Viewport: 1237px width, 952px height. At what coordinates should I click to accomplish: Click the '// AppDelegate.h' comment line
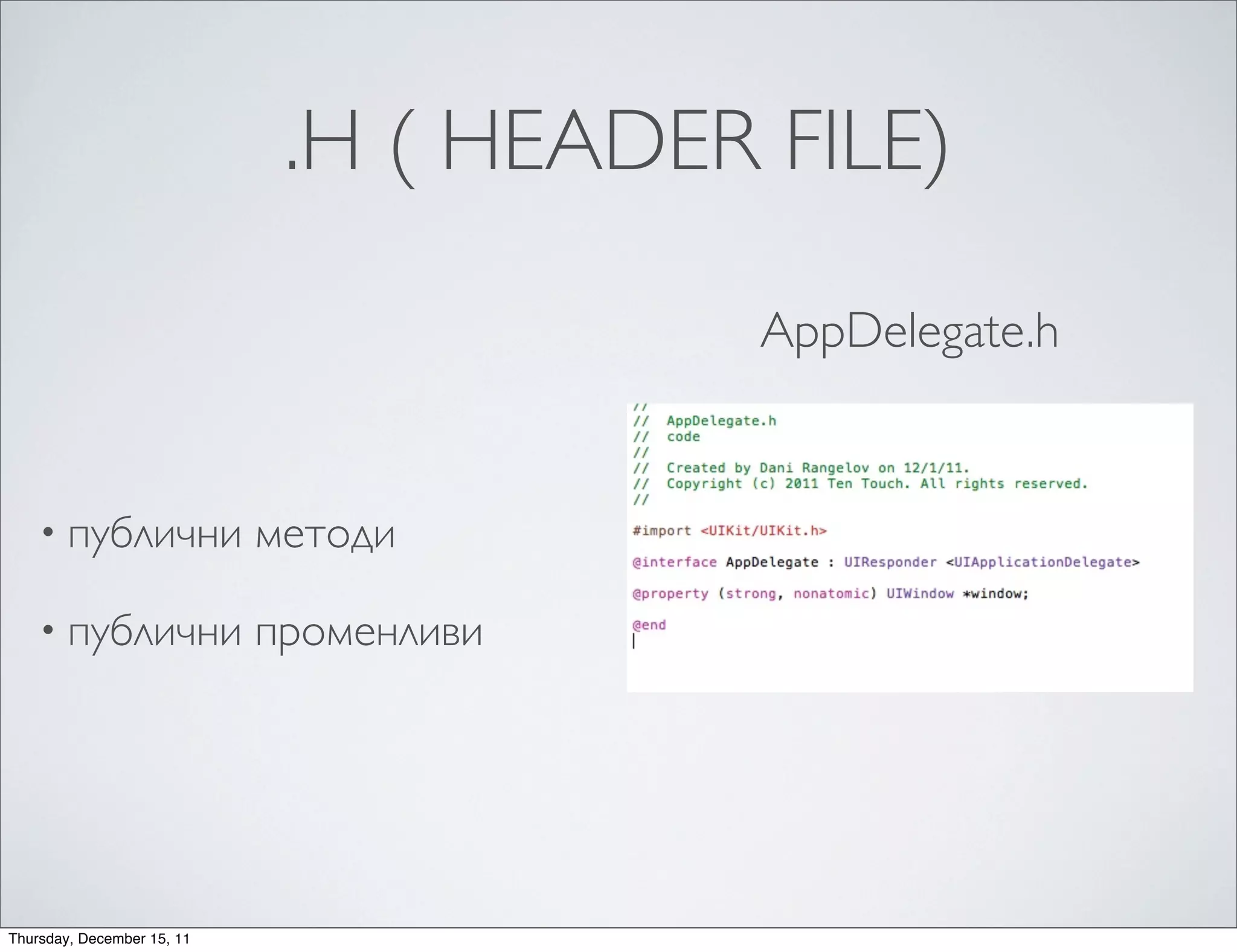tap(704, 420)
